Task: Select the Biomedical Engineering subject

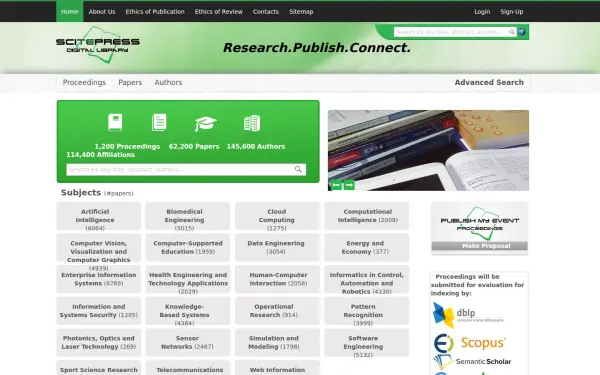Action: (x=188, y=216)
